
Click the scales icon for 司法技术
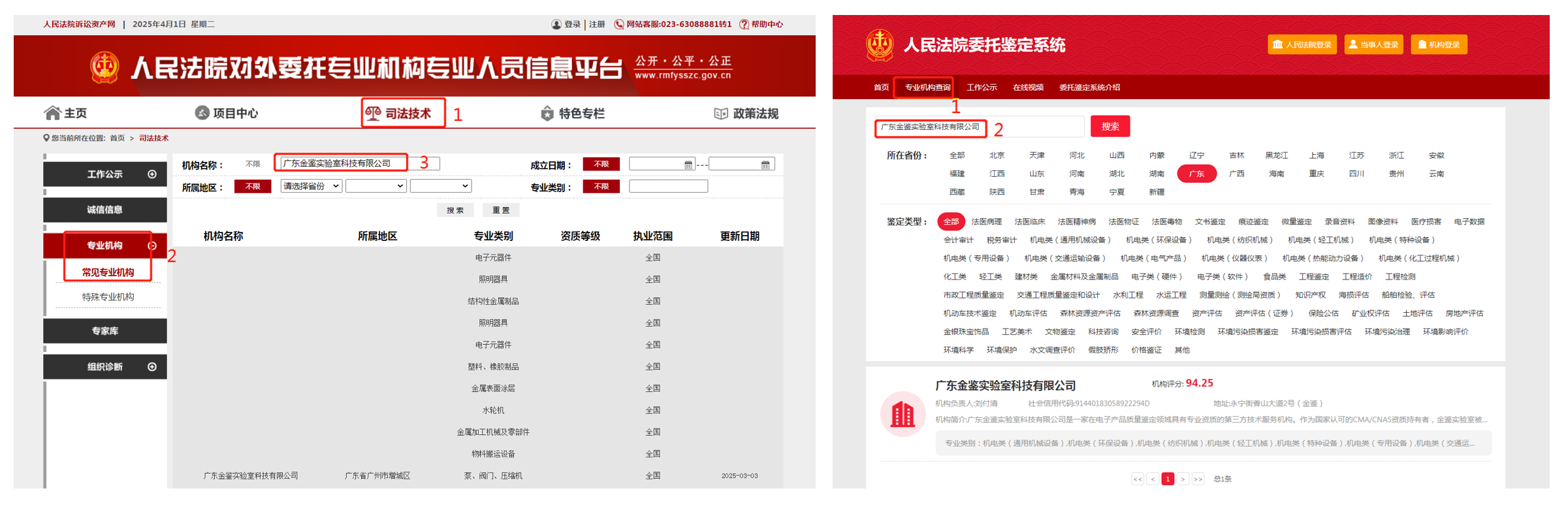(373, 114)
